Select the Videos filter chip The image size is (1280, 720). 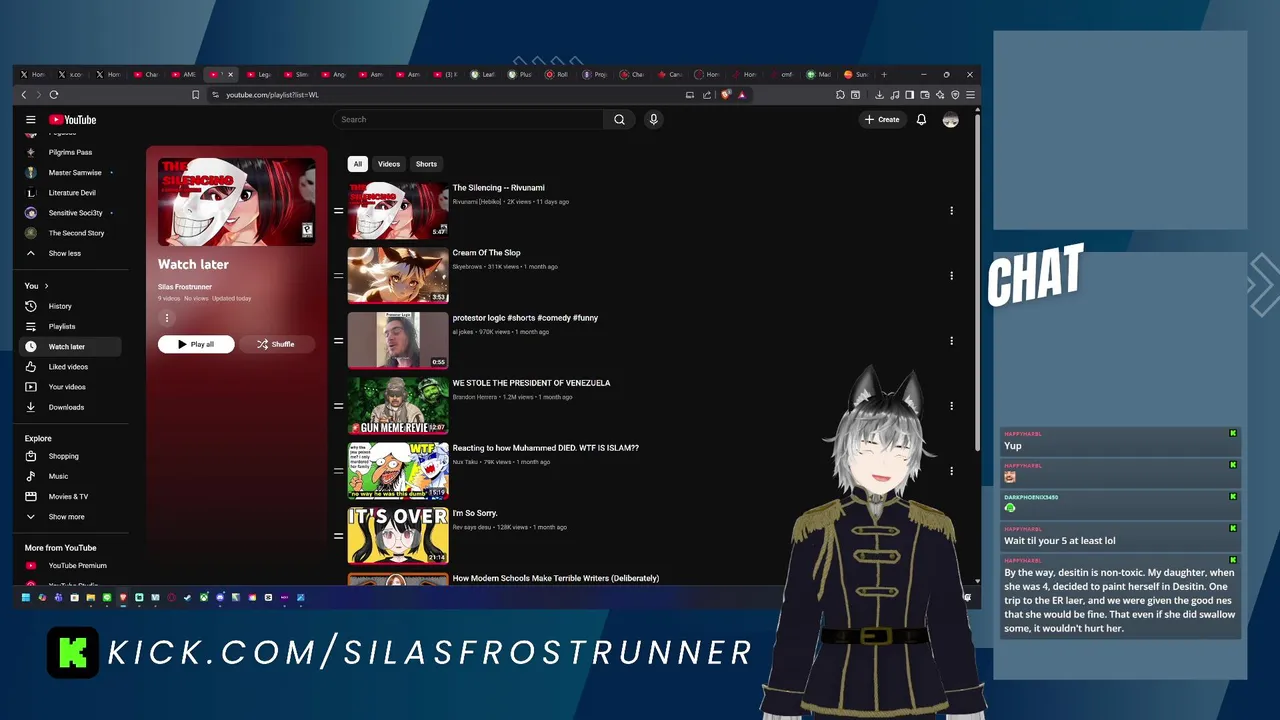[x=389, y=164]
